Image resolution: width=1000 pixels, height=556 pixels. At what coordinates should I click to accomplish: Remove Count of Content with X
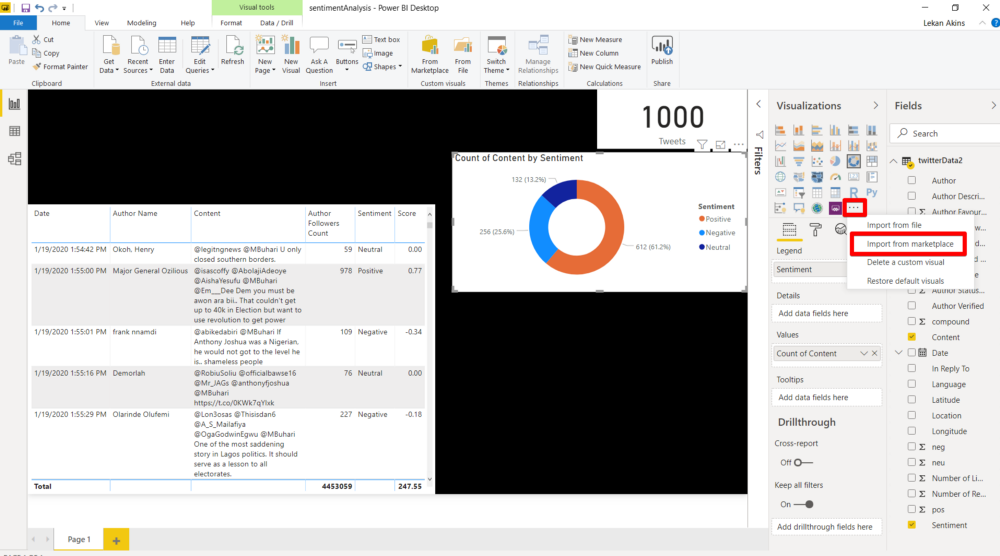[x=875, y=353]
